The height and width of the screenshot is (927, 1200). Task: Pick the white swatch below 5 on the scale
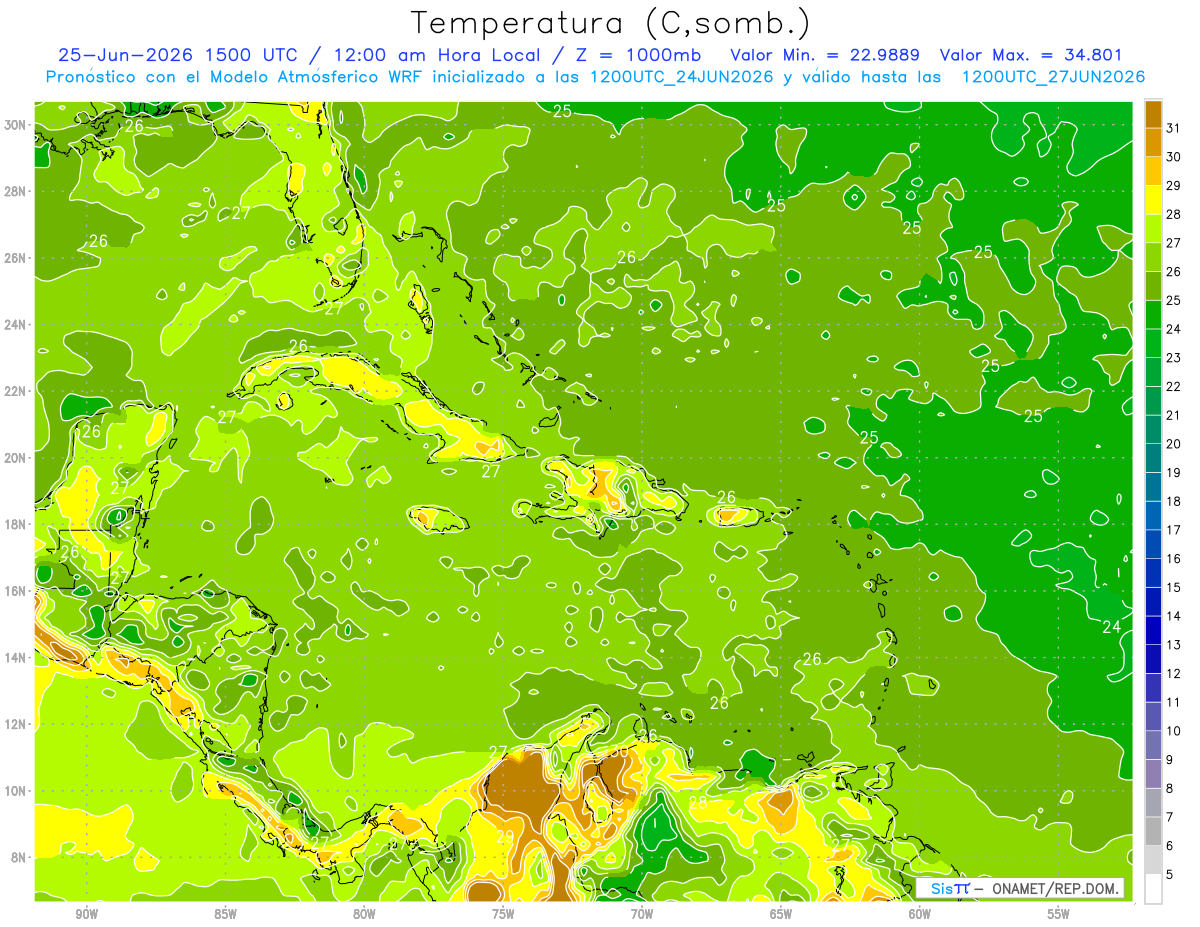pos(1153,889)
